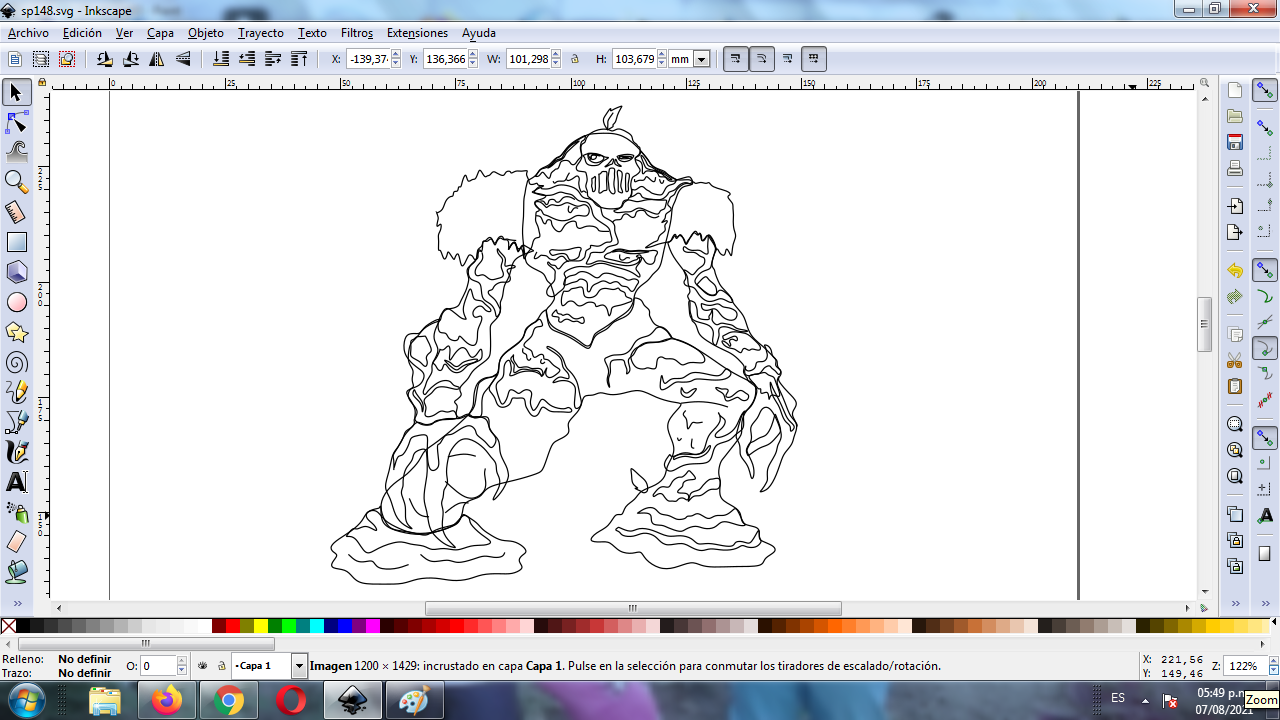Select the Selector arrow tool
Image resolution: width=1280 pixels, height=720 pixels.
(16, 93)
